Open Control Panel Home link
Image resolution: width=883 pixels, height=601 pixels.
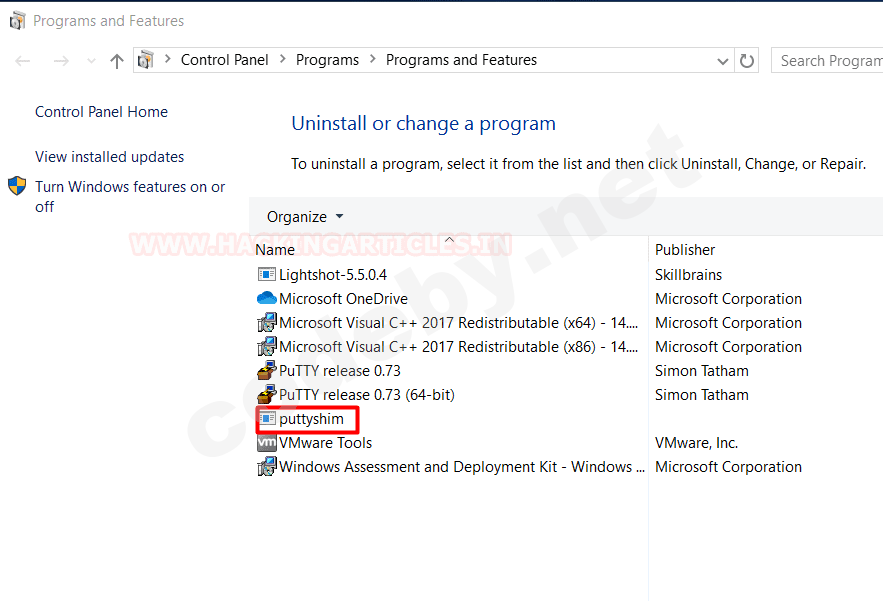coord(101,112)
